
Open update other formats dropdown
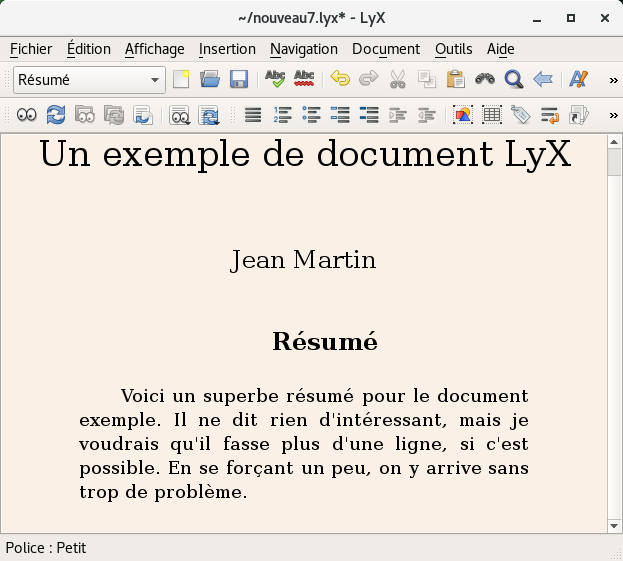point(209,115)
